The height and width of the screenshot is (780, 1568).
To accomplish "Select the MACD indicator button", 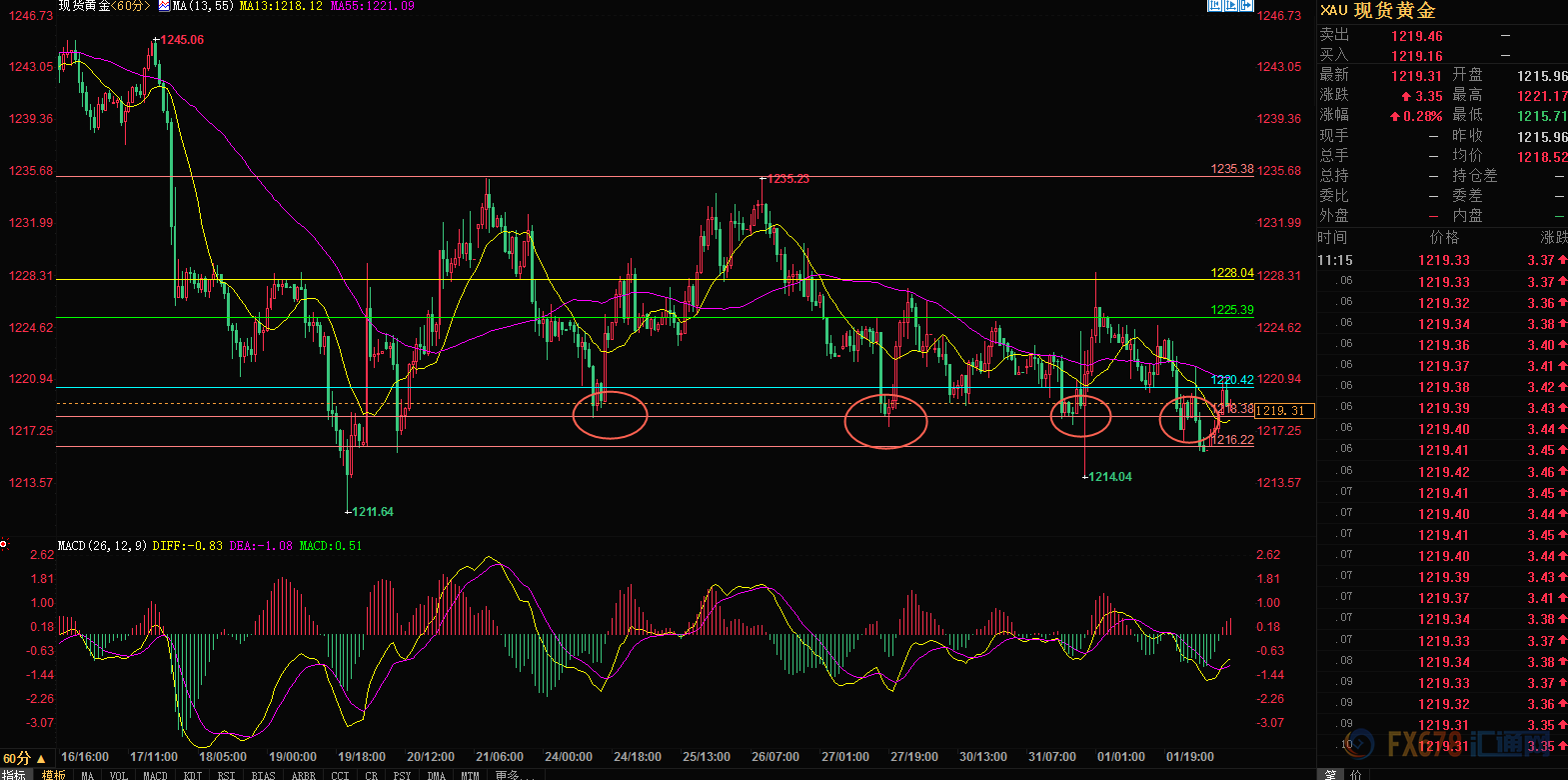I will 155,775.
